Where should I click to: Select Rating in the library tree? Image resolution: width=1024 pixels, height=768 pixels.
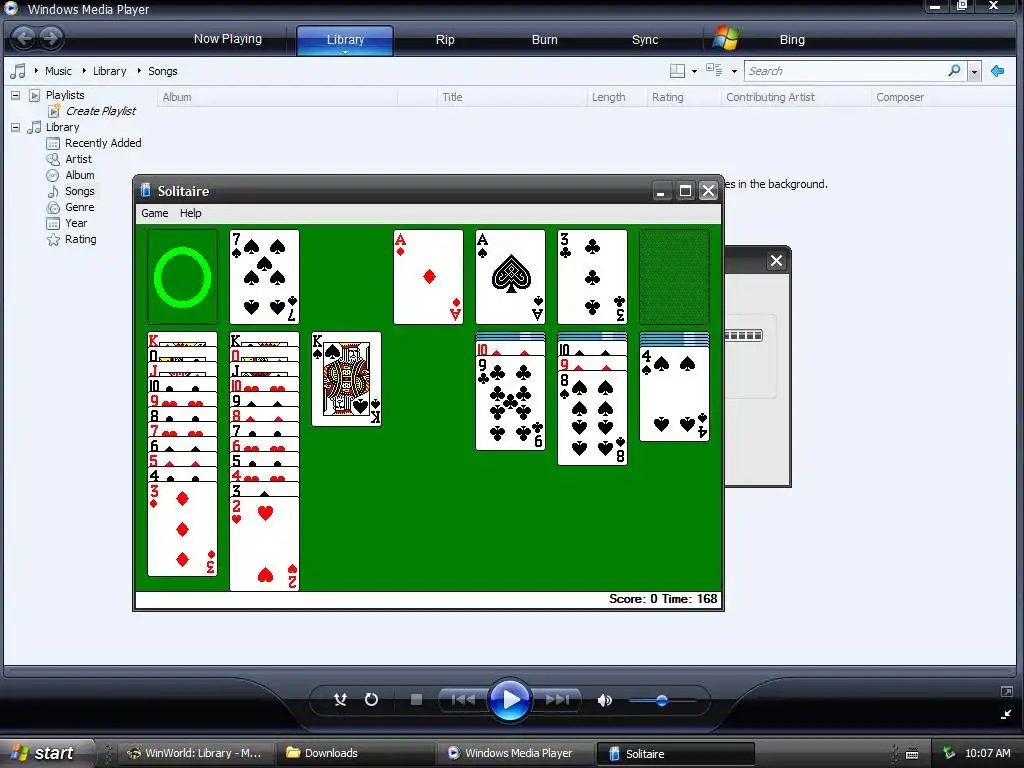click(80, 240)
